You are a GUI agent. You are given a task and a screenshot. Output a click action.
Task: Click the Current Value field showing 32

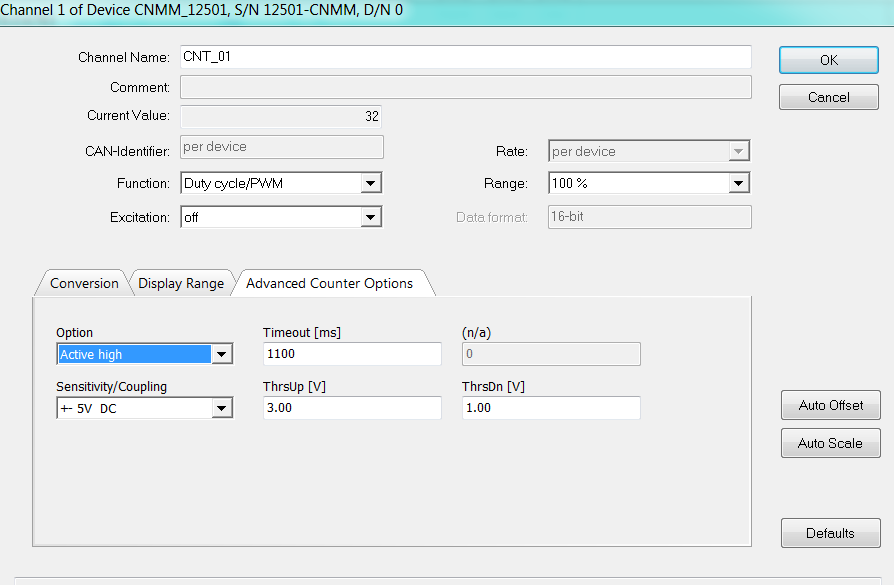[x=280, y=116]
